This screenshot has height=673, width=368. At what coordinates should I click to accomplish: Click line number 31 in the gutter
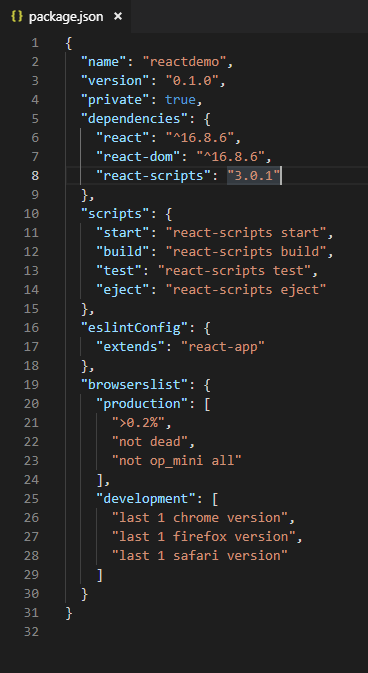point(31,612)
